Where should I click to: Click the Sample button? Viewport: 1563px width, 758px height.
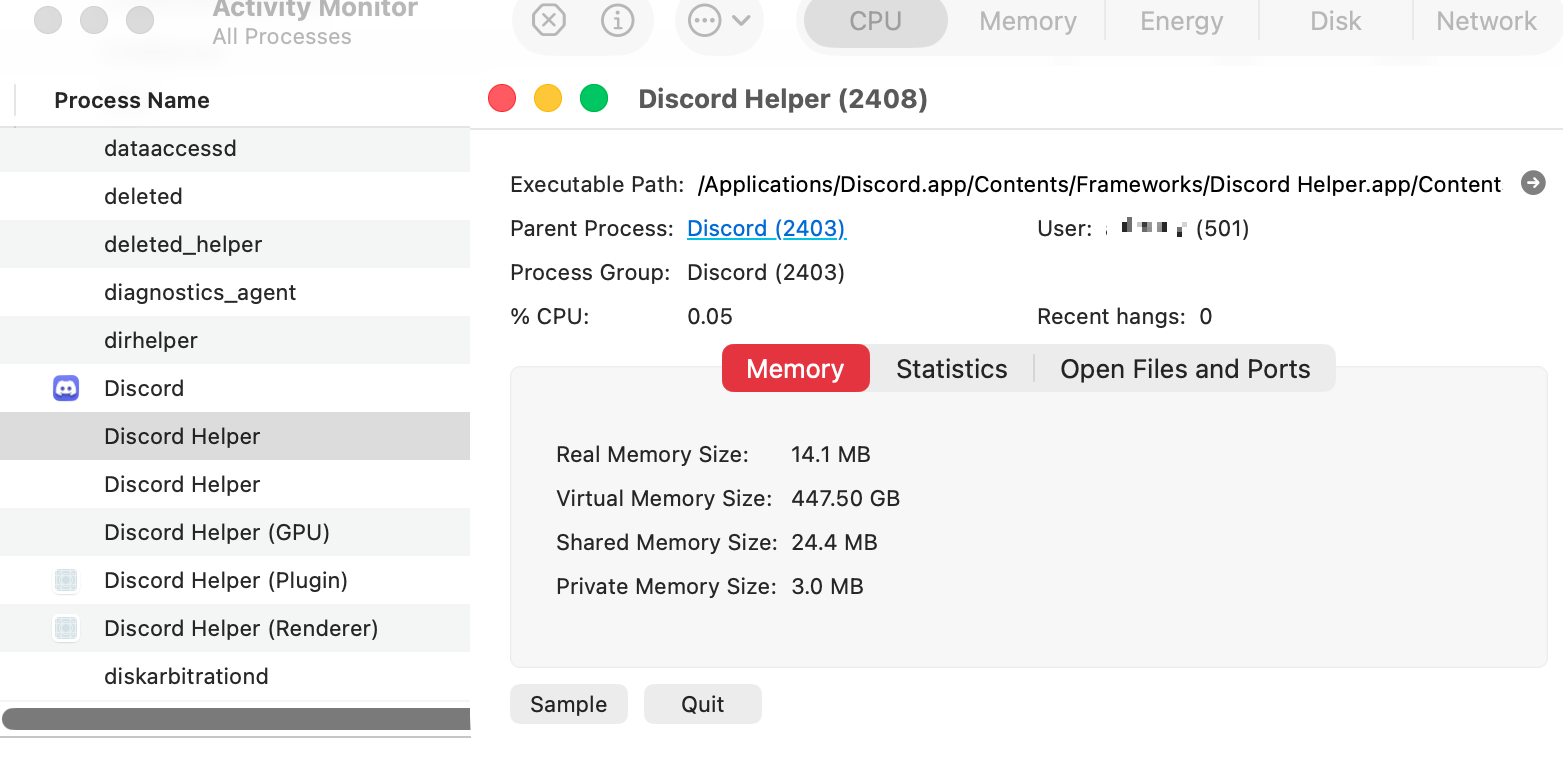point(568,704)
